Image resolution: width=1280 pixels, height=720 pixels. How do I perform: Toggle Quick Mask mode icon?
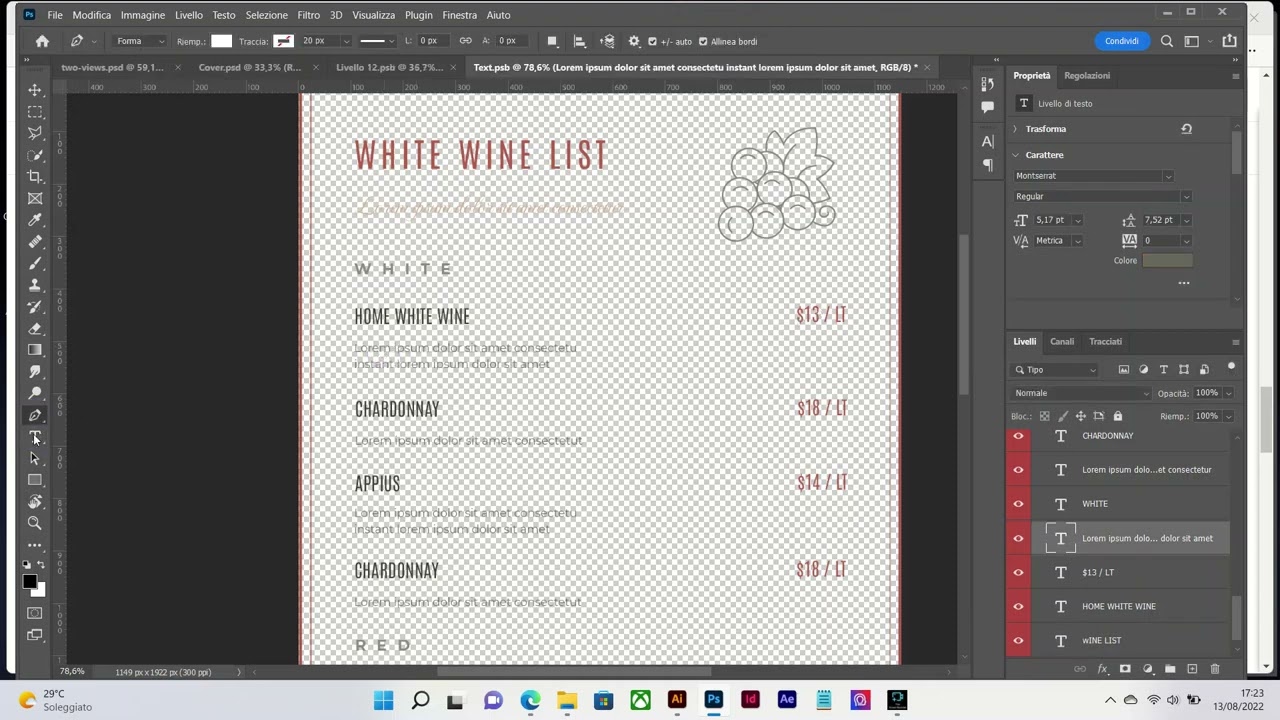pyautogui.click(x=35, y=613)
